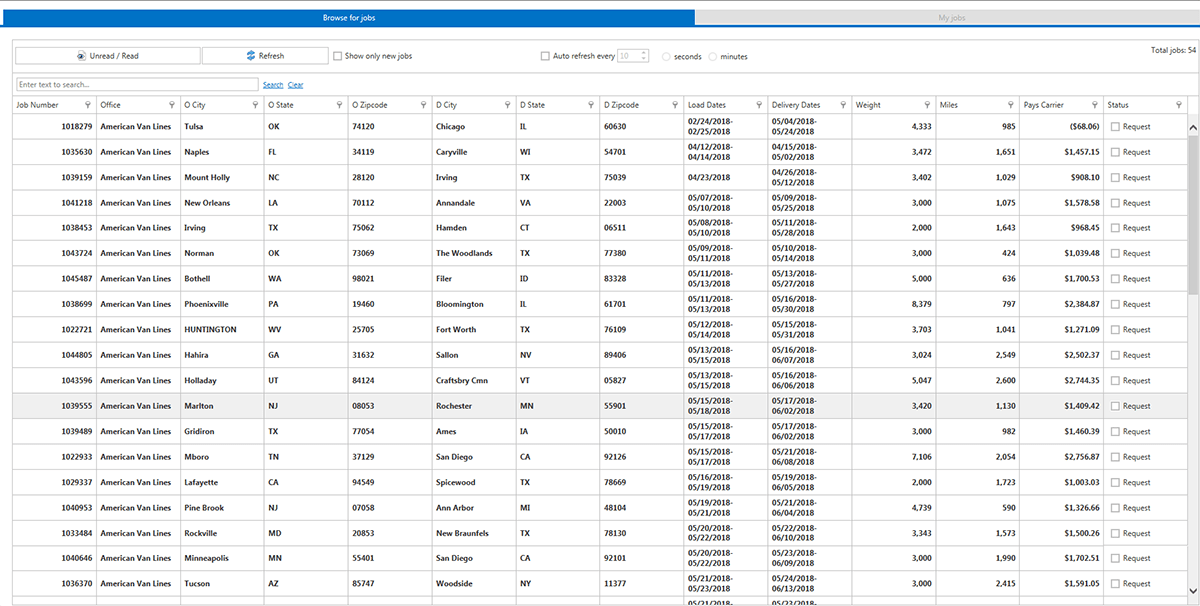This screenshot has width=1200, height=606.
Task: Select the Browse for jobs tab
Action: tap(348, 18)
